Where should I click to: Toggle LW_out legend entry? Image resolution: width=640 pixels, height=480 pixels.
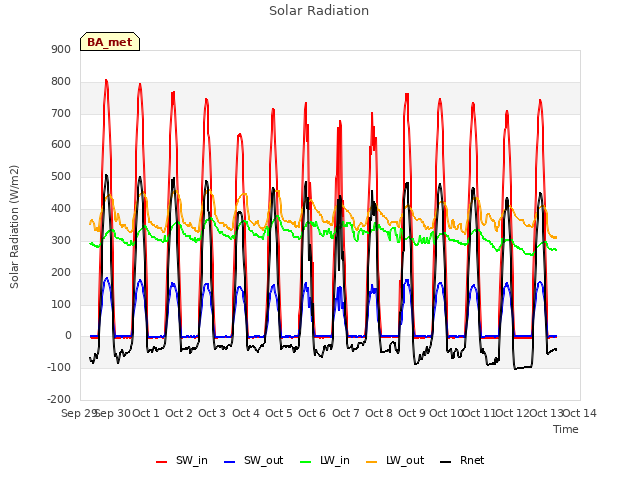click(x=395, y=460)
